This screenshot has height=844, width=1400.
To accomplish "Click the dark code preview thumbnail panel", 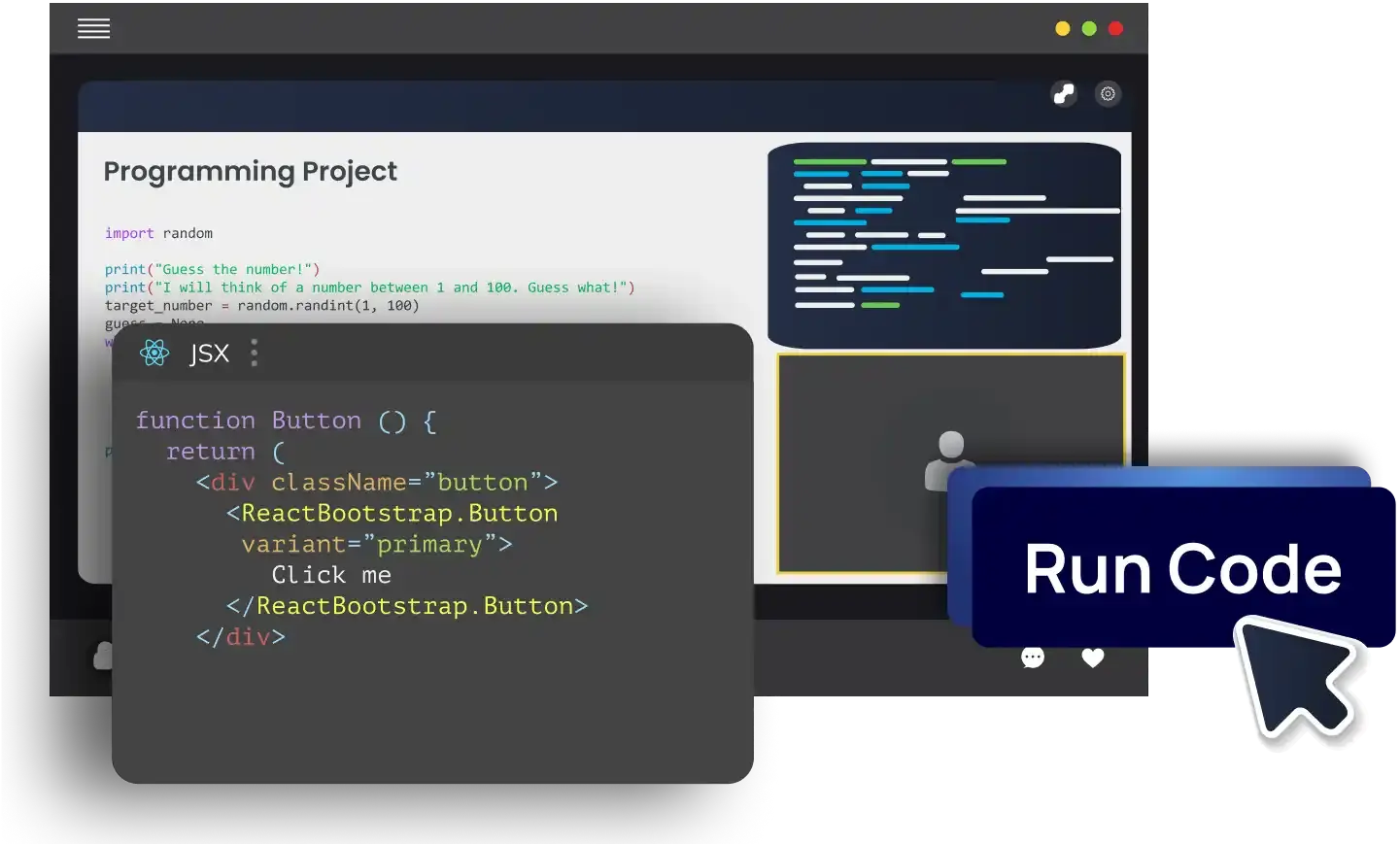I will pos(945,245).
